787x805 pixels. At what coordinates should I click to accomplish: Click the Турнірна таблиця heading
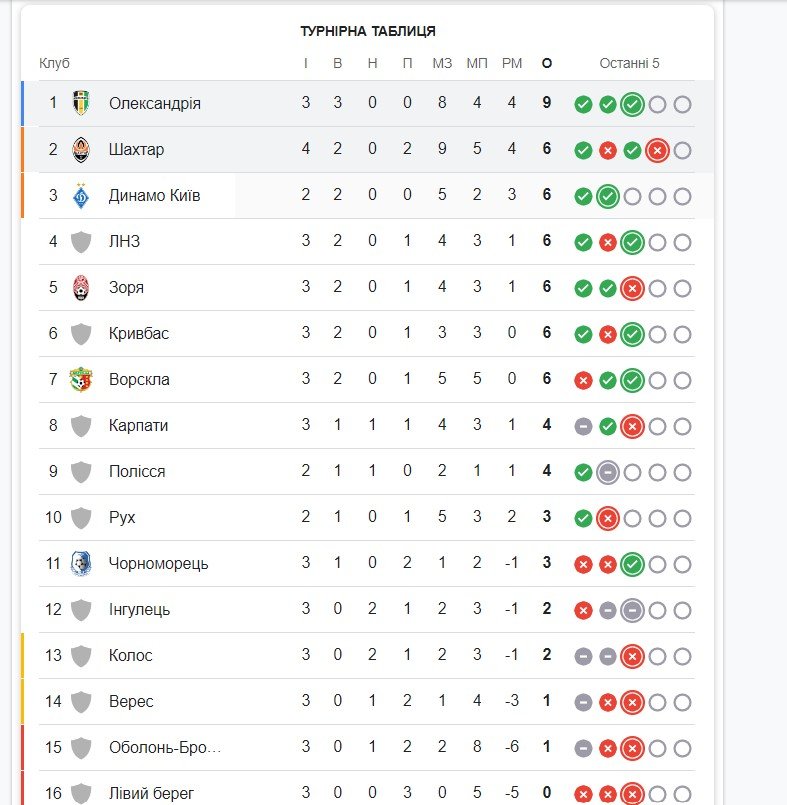(x=368, y=31)
